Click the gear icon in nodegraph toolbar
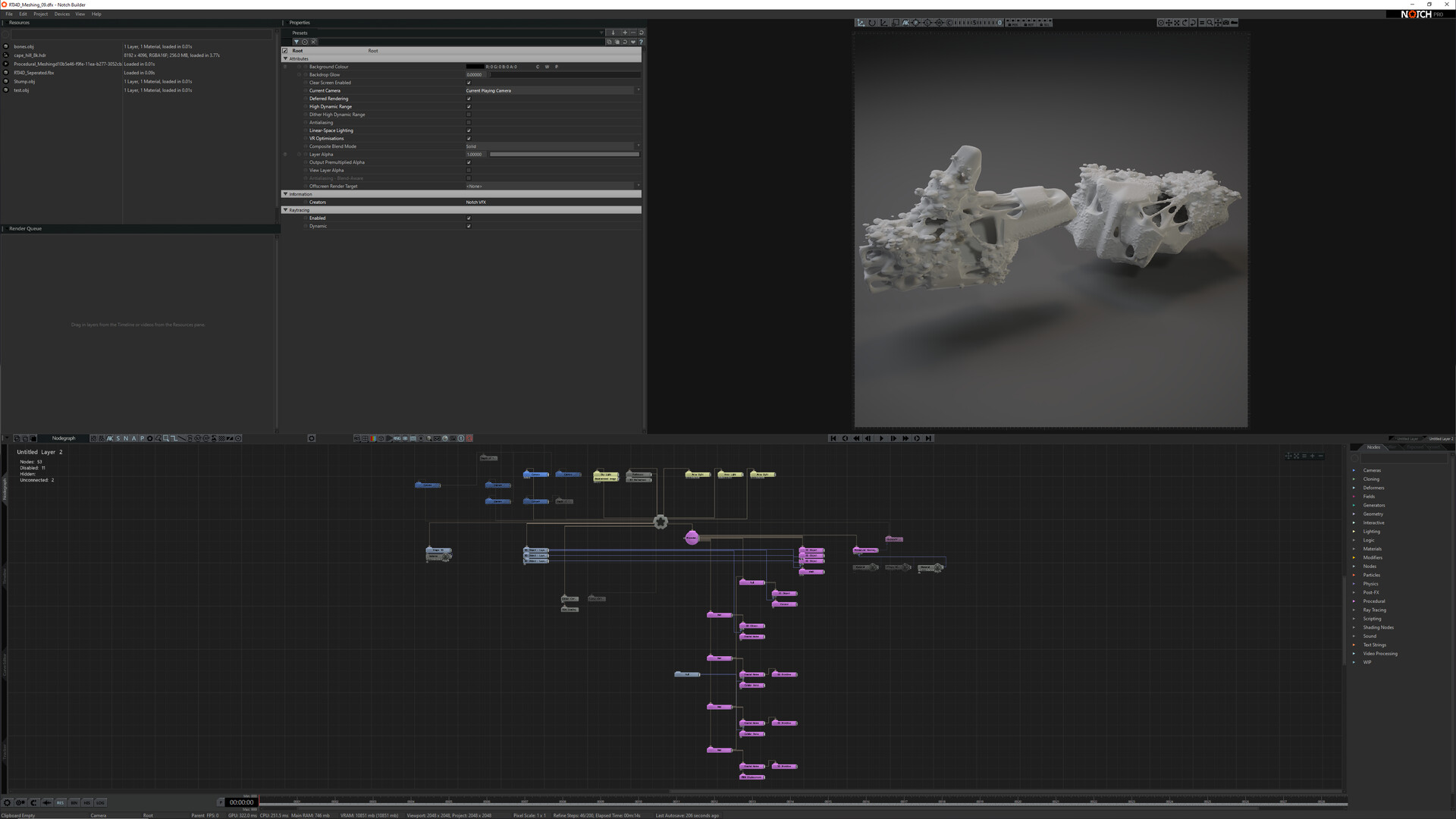This screenshot has width=1456, height=819. point(311,438)
